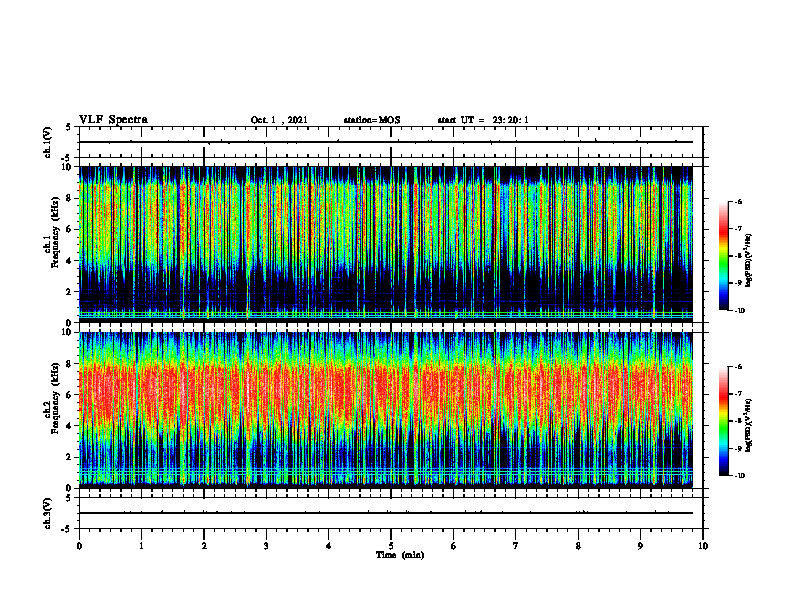Click the ch.1 frequency tick label "2"

[70, 292]
